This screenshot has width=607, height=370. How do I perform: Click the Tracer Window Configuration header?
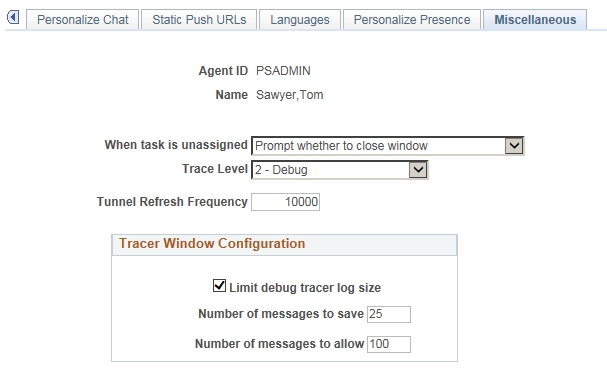[x=285, y=245]
